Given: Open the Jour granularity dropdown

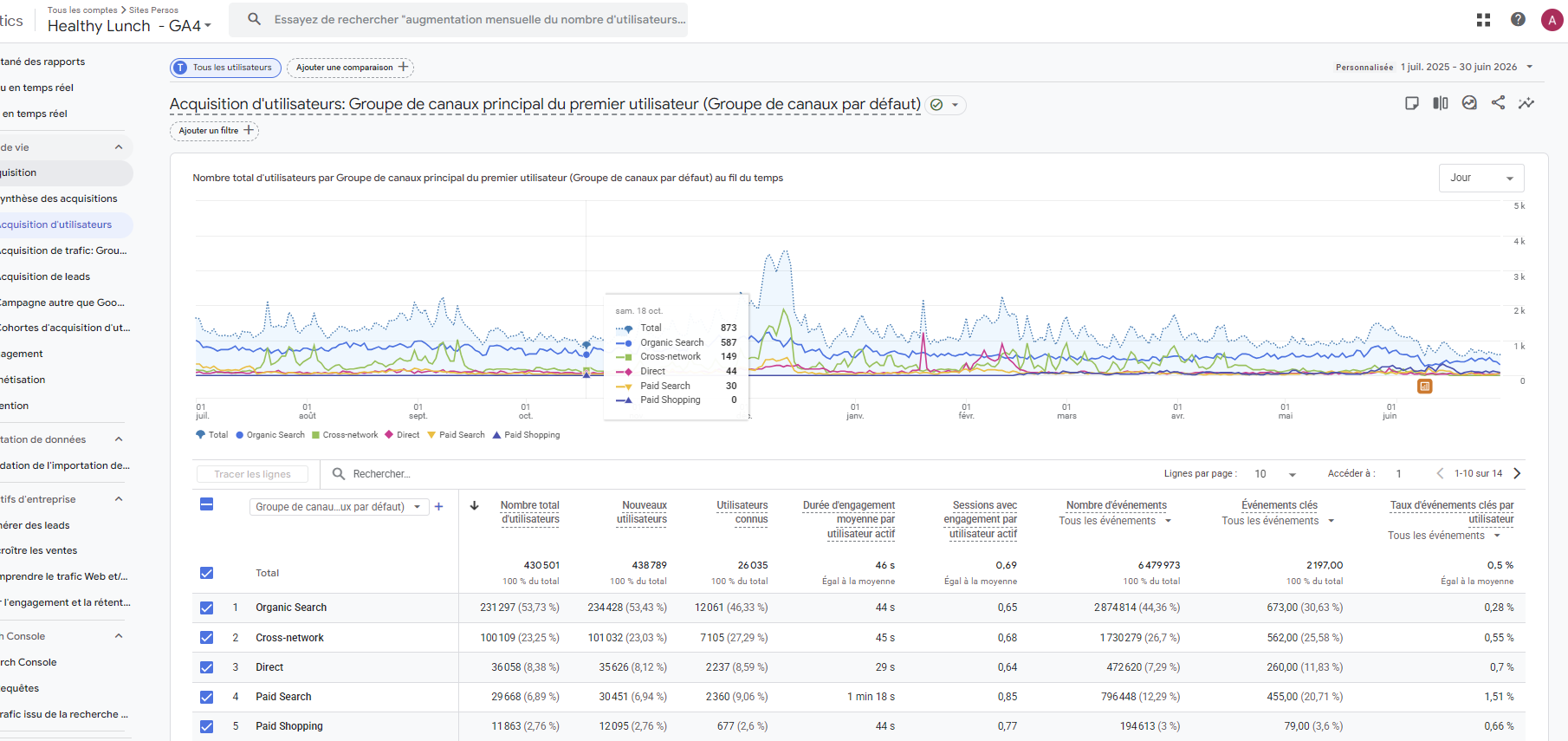Looking at the screenshot, I should [1481, 178].
